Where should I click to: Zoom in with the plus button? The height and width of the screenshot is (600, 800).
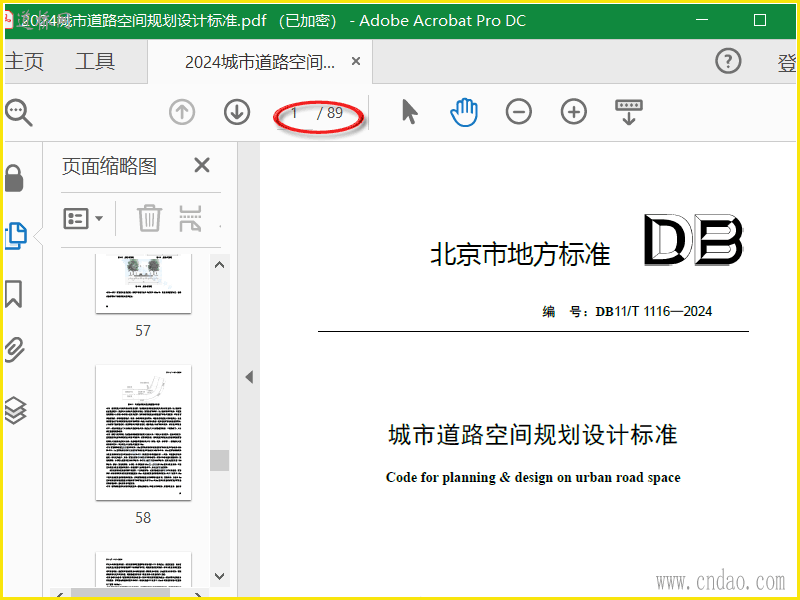click(574, 112)
